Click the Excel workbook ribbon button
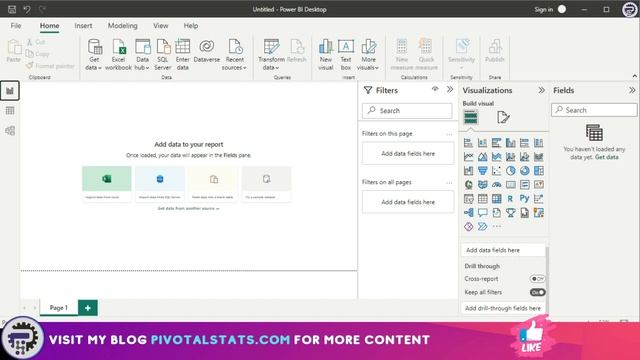 point(118,55)
